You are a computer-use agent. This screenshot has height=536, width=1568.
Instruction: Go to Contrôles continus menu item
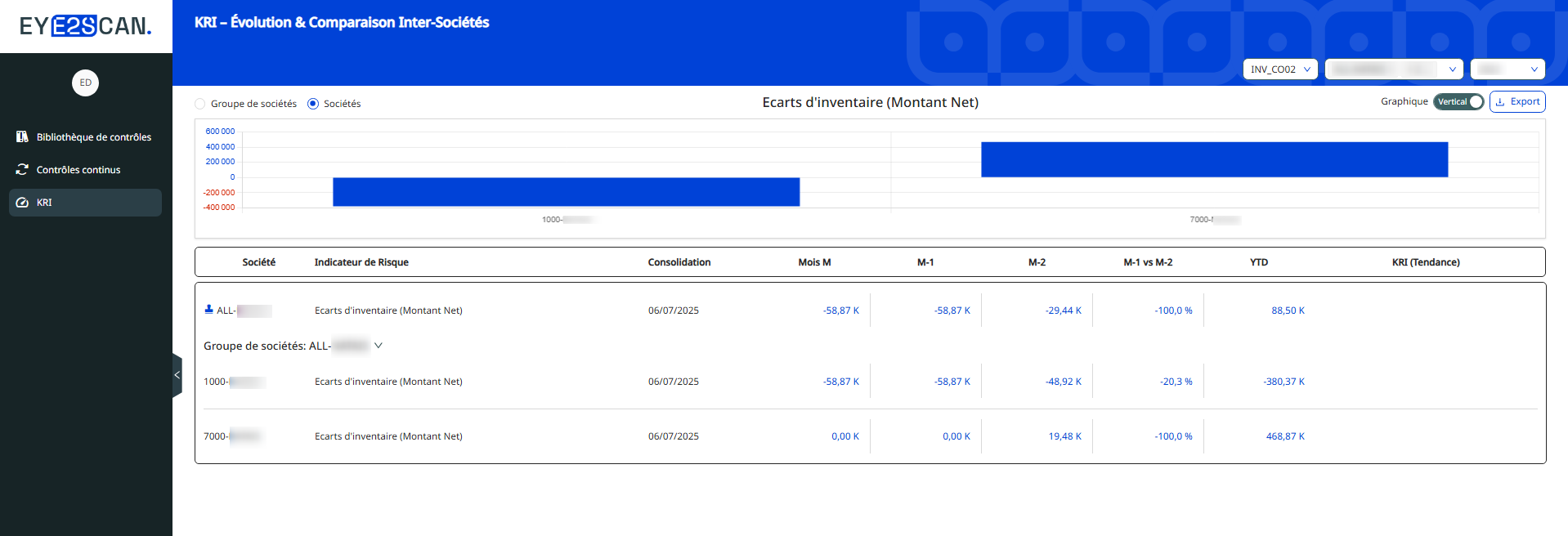pyautogui.click(x=78, y=170)
